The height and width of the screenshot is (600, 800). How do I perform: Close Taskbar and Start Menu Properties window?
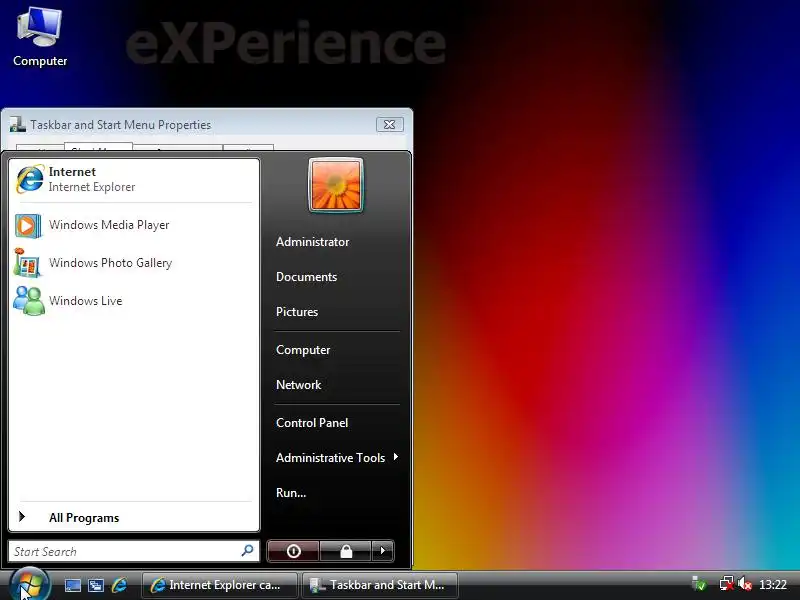tap(389, 124)
